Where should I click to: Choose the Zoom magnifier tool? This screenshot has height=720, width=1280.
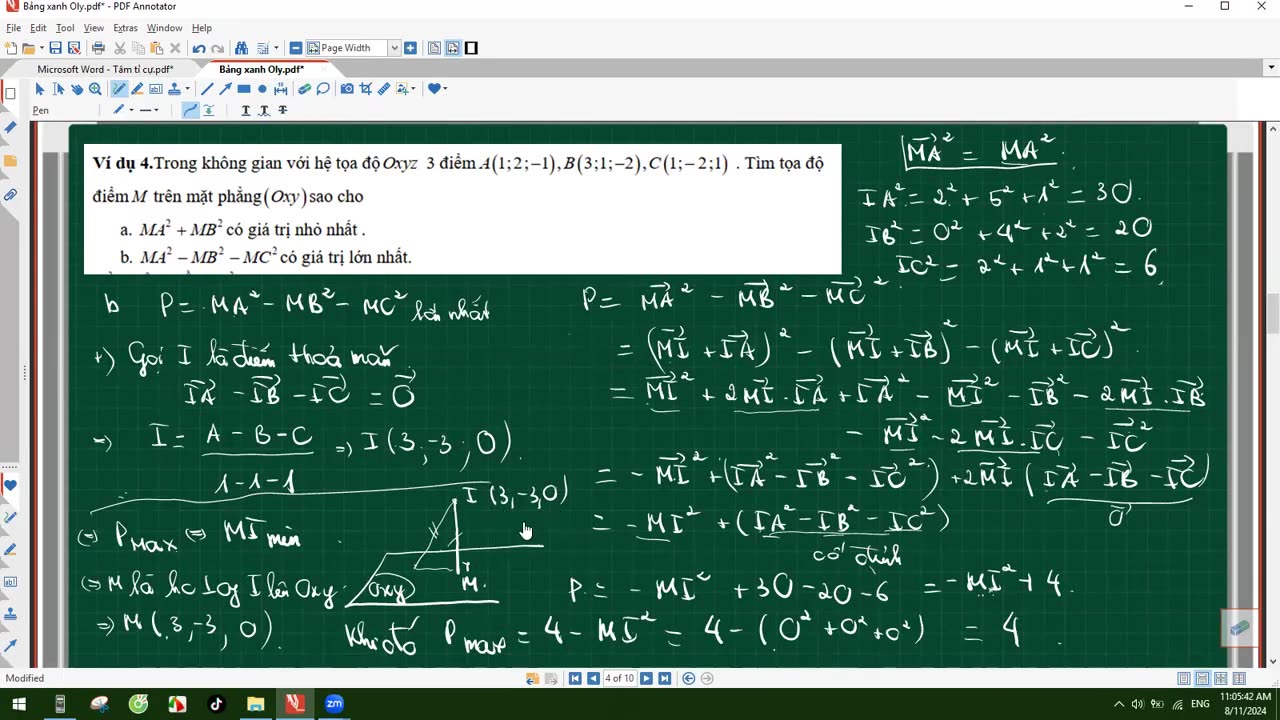[95, 89]
